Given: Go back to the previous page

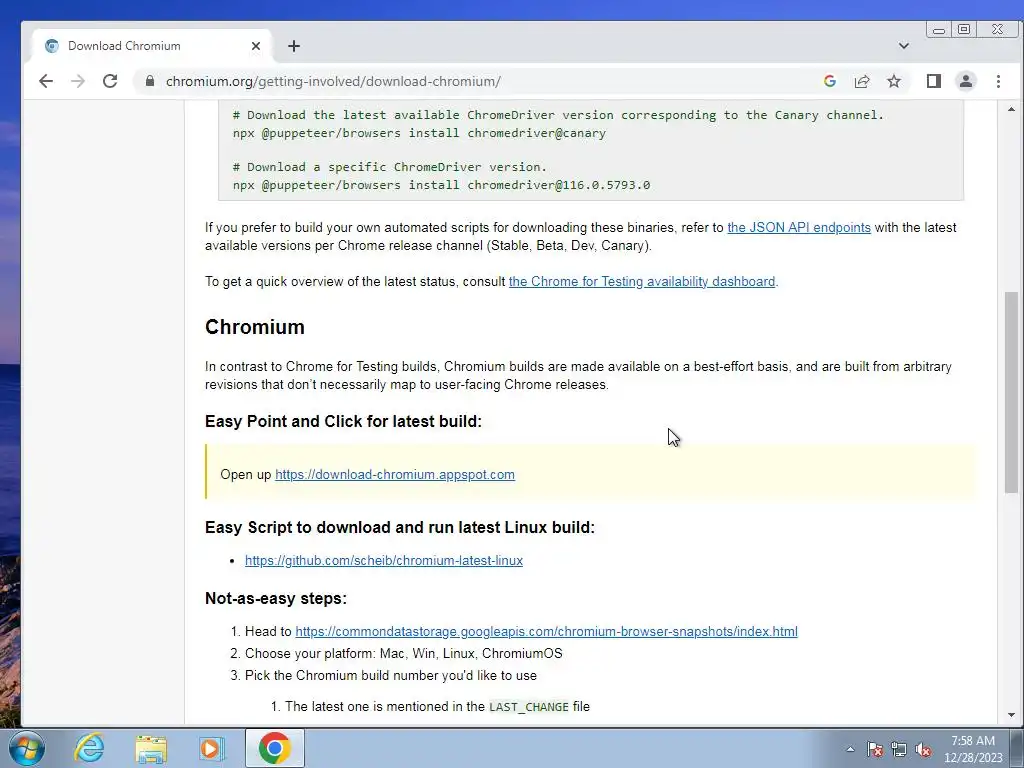Looking at the screenshot, I should click(x=46, y=81).
